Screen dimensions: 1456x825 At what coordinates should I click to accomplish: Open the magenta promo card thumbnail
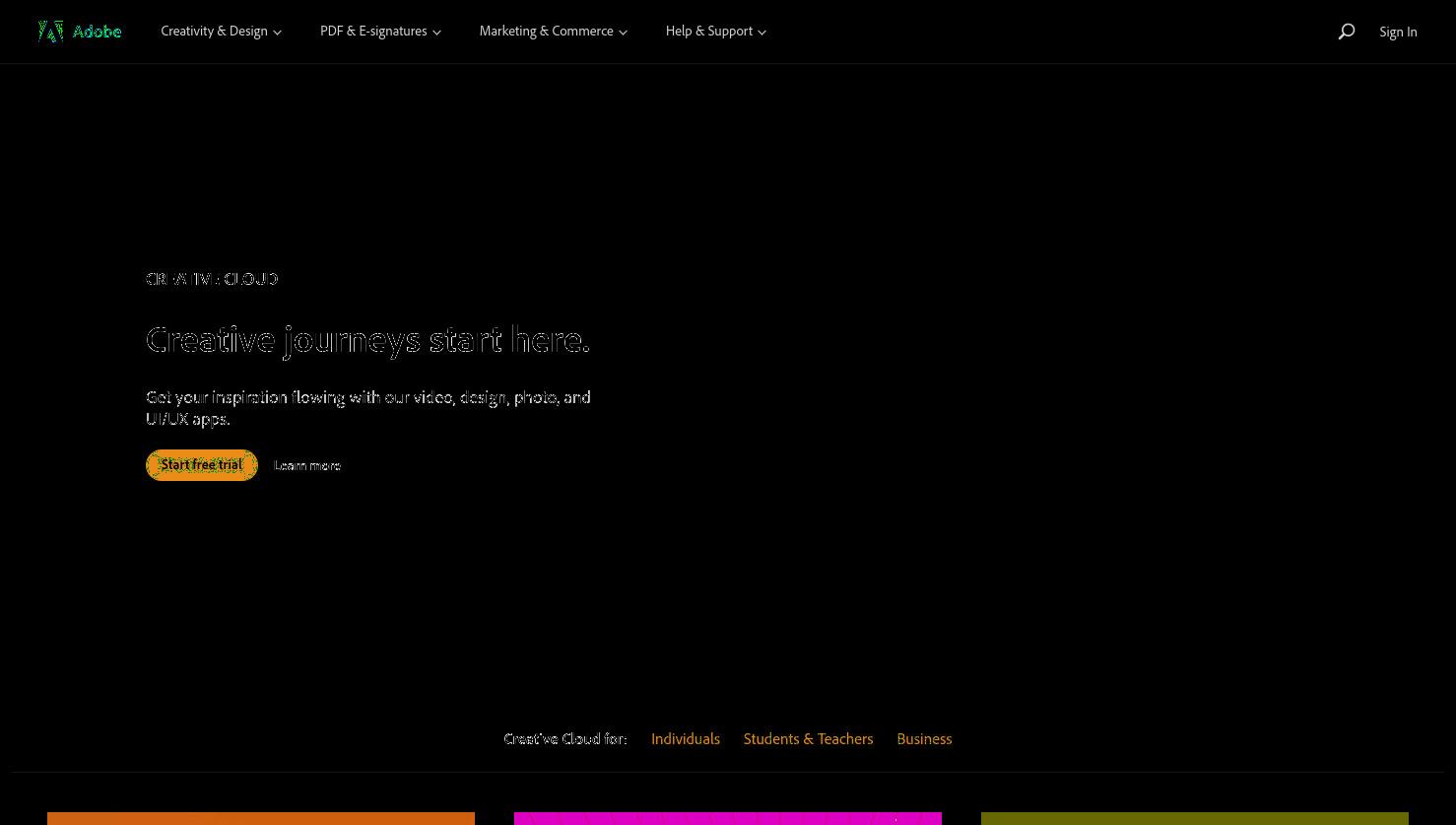tap(728, 818)
